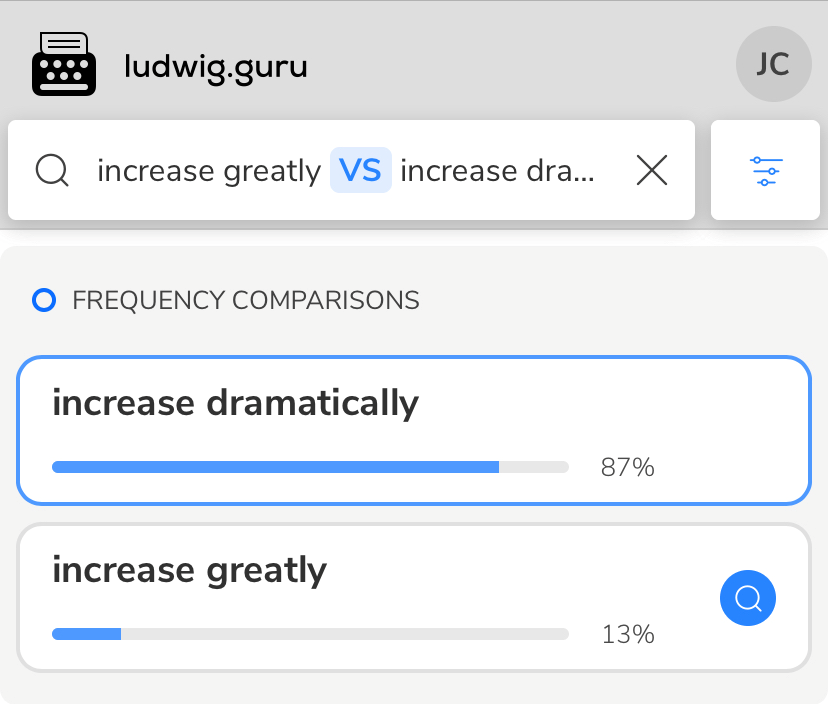
Task: Click the search magnifier icon in search bar
Action: pos(52,170)
